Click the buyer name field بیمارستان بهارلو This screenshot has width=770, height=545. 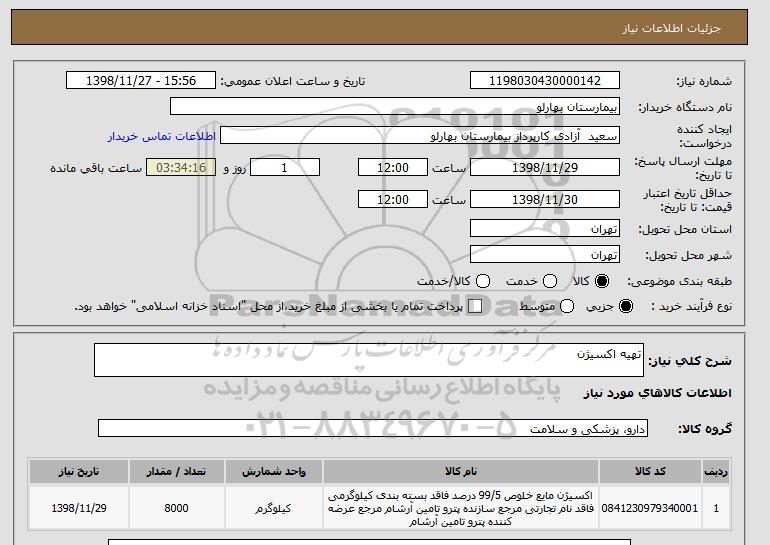[x=395, y=106]
